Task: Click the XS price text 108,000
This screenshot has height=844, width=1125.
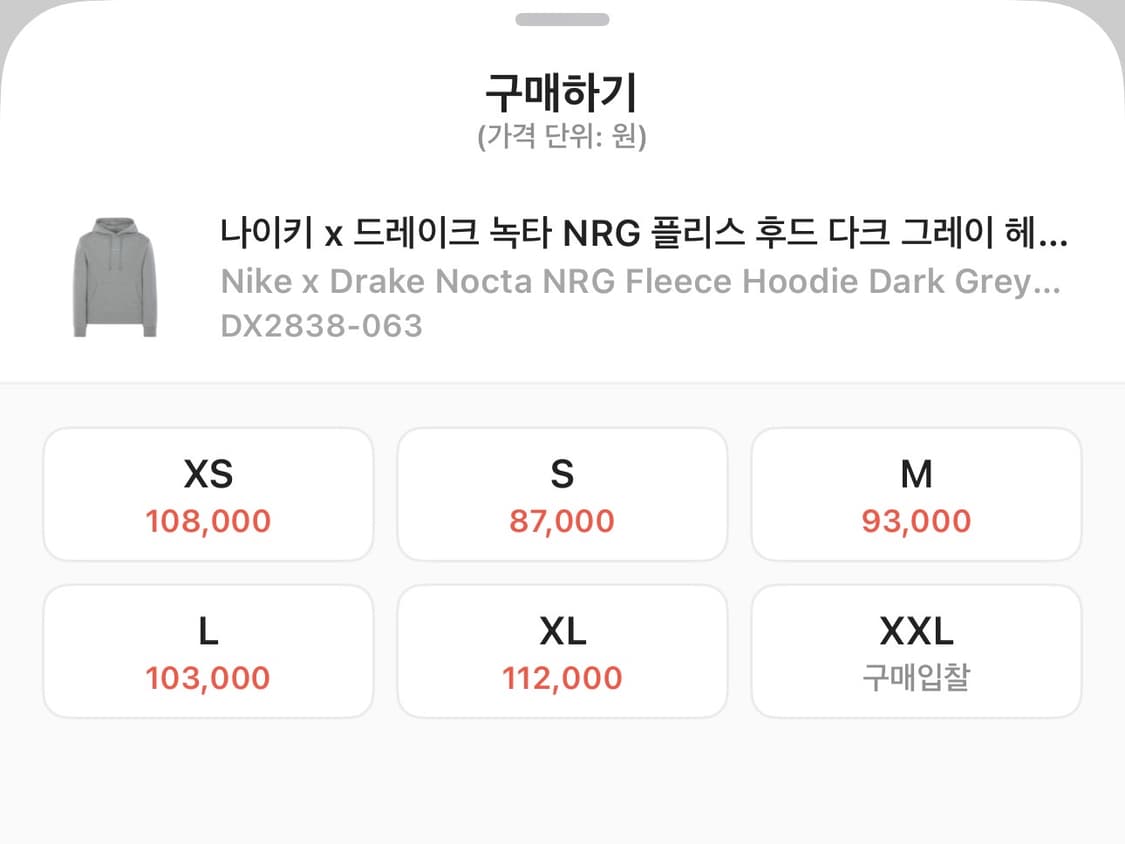Action: (x=208, y=520)
